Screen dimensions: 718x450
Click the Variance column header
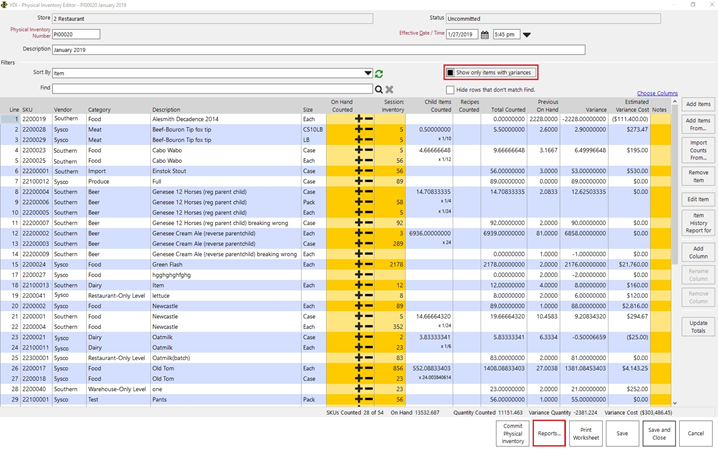[x=596, y=109]
